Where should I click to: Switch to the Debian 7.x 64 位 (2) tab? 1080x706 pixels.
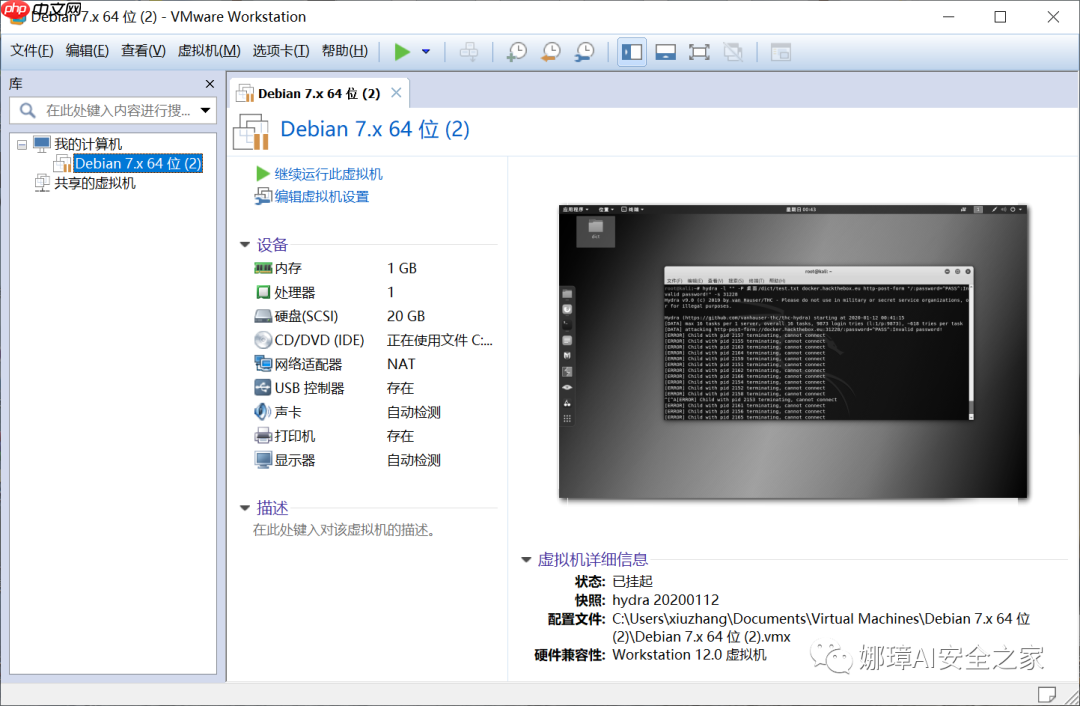[315, 92]
